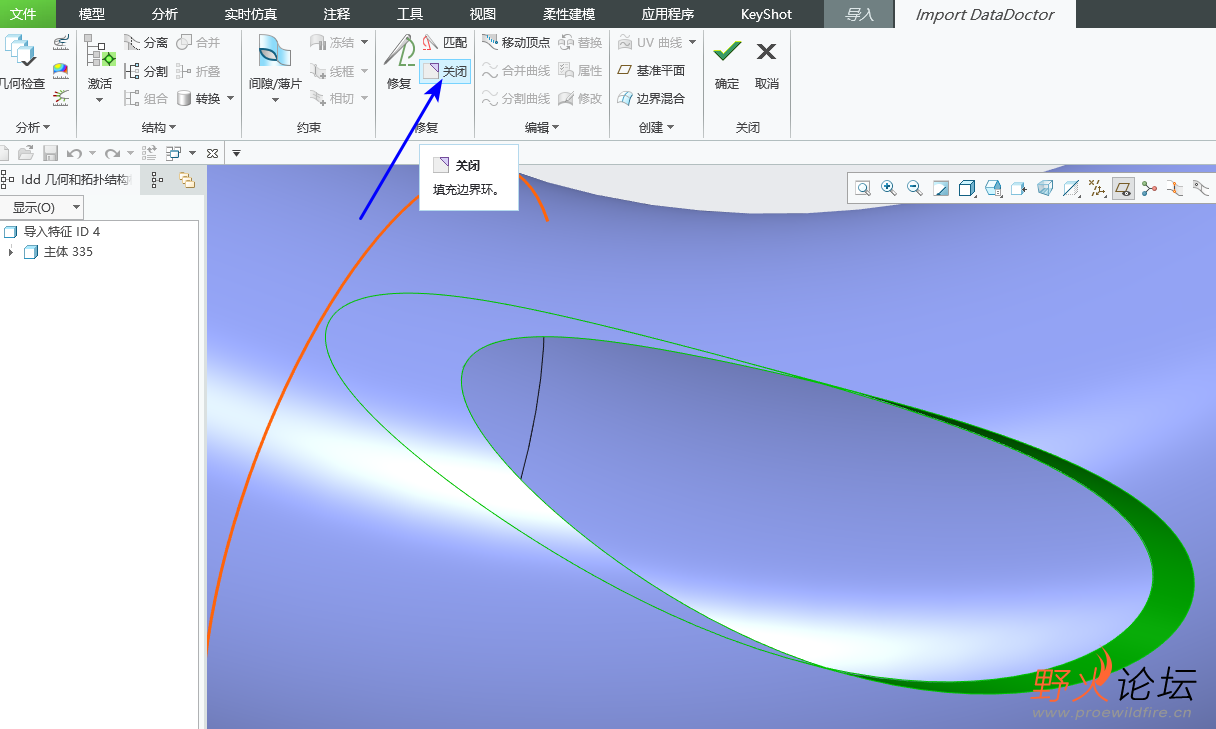Cancel with the 取消 X button
This screenshot has width=1216, height=729.
[x=767, y=63]
